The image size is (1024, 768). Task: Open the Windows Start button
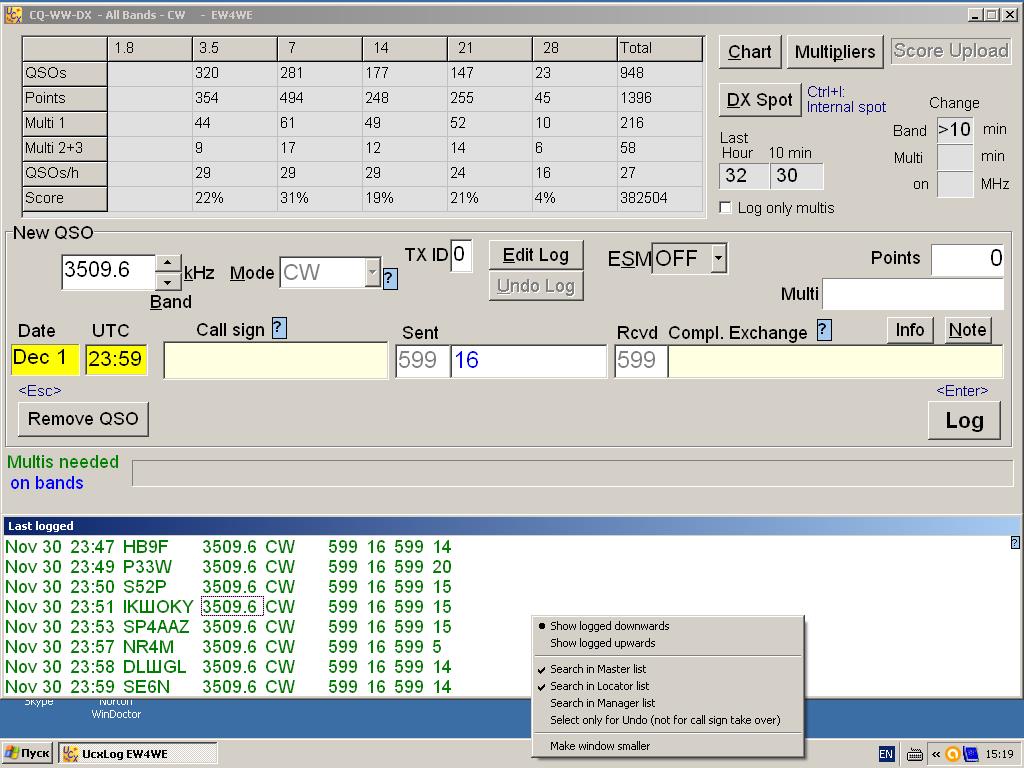point(28,754)
